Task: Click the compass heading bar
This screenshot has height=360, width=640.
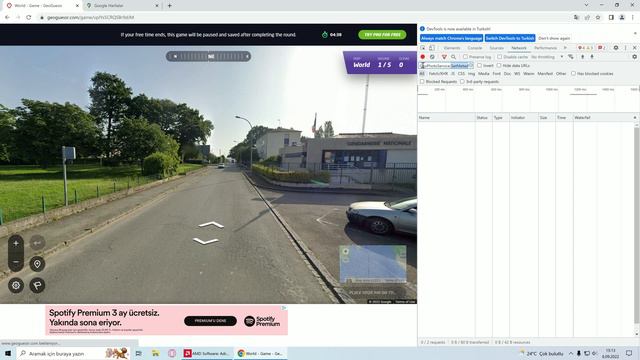Action: pyautogui.click(x=209, y=56)
